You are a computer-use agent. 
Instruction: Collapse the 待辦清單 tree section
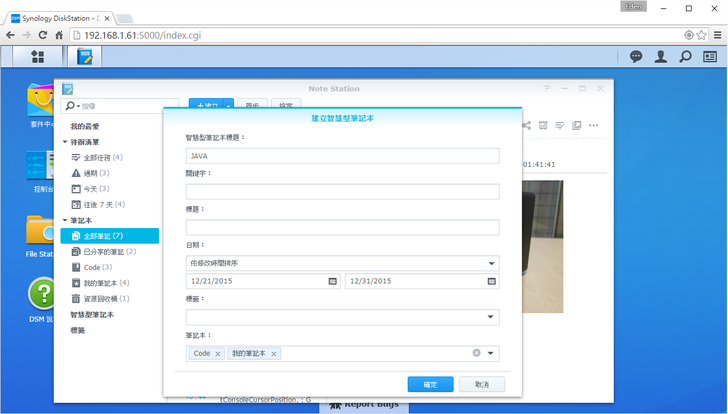point(65,142)
